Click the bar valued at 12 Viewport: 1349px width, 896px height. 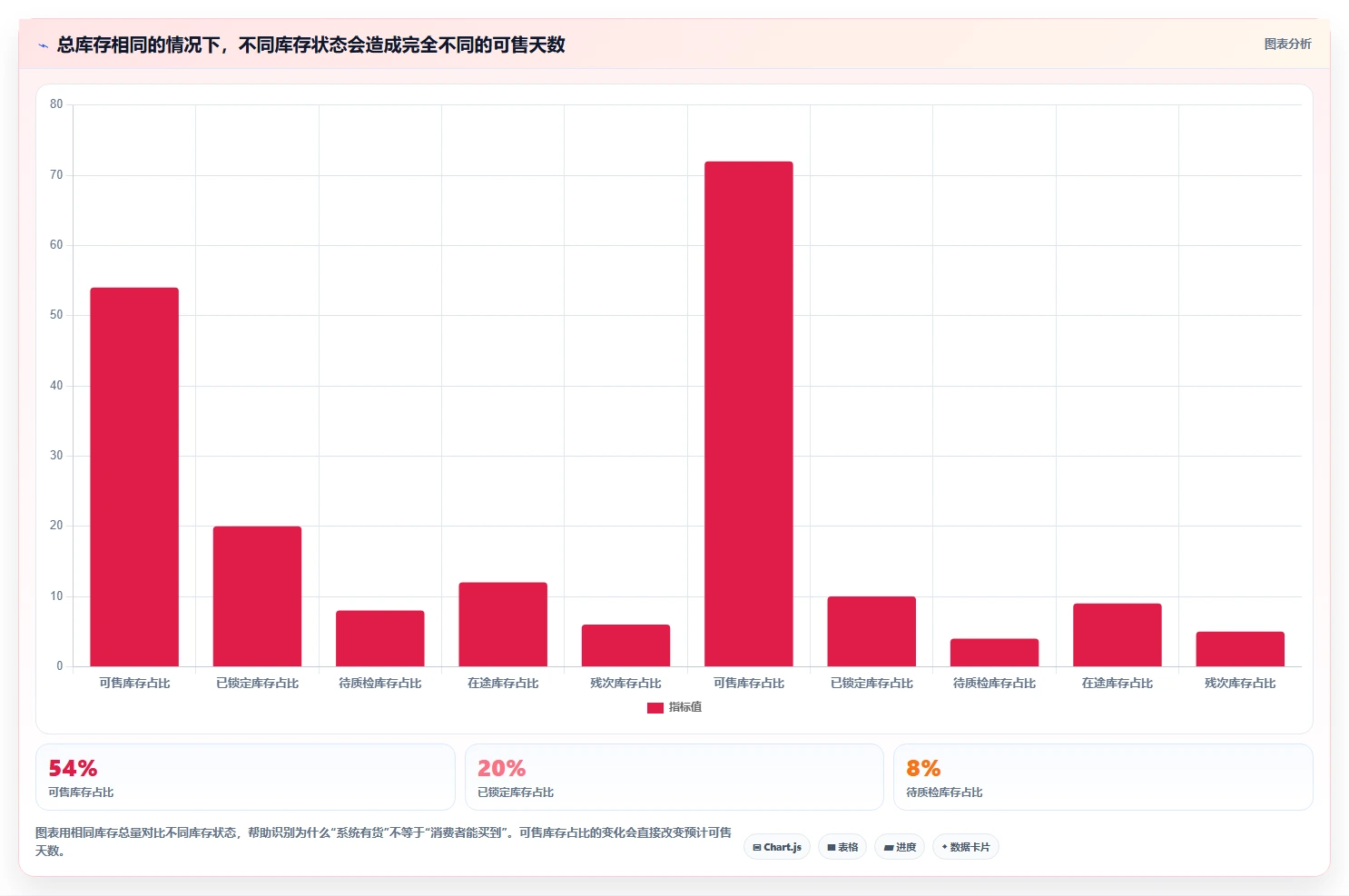pos(503,625)
